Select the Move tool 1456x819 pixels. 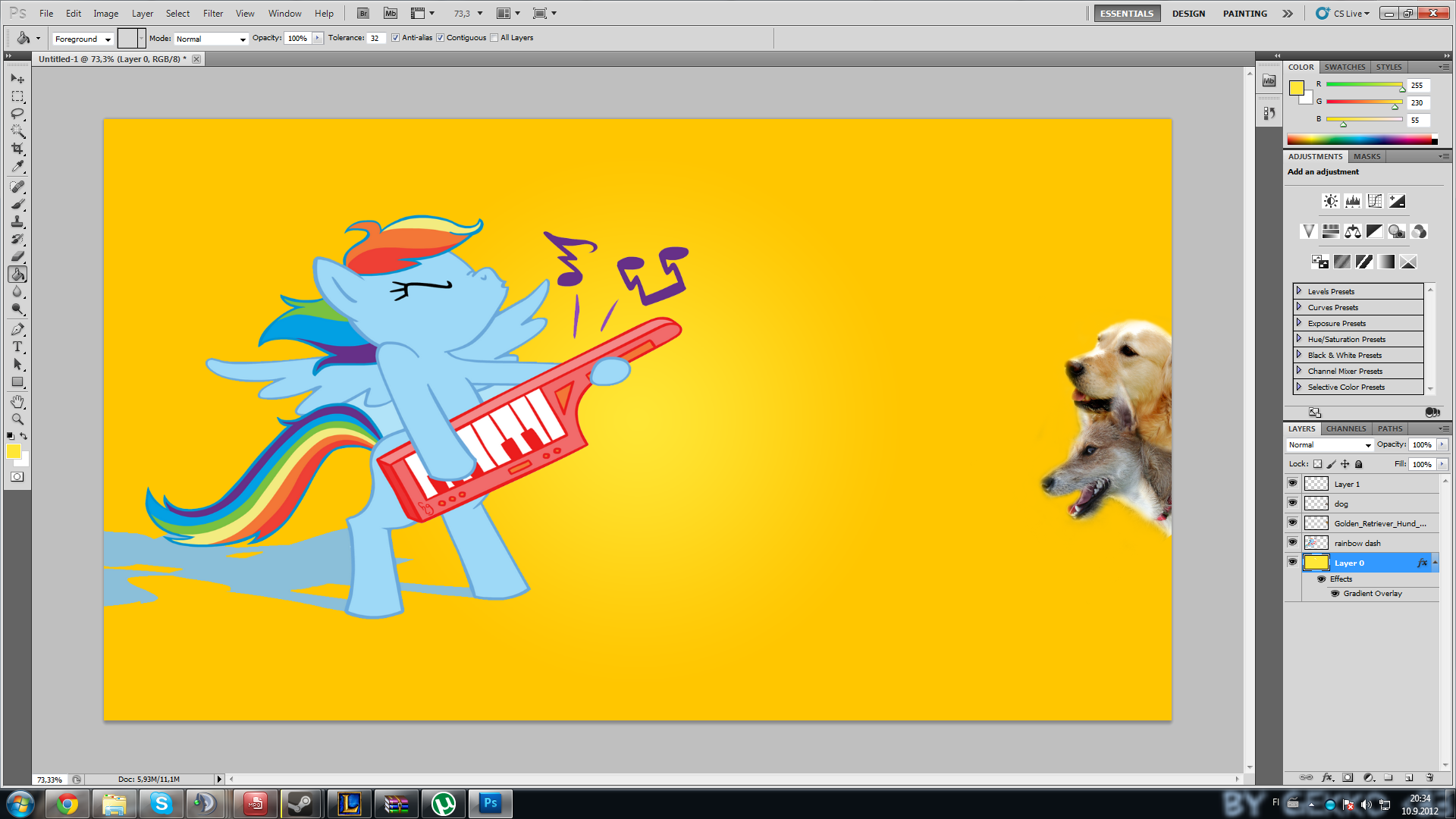(17, 78)
